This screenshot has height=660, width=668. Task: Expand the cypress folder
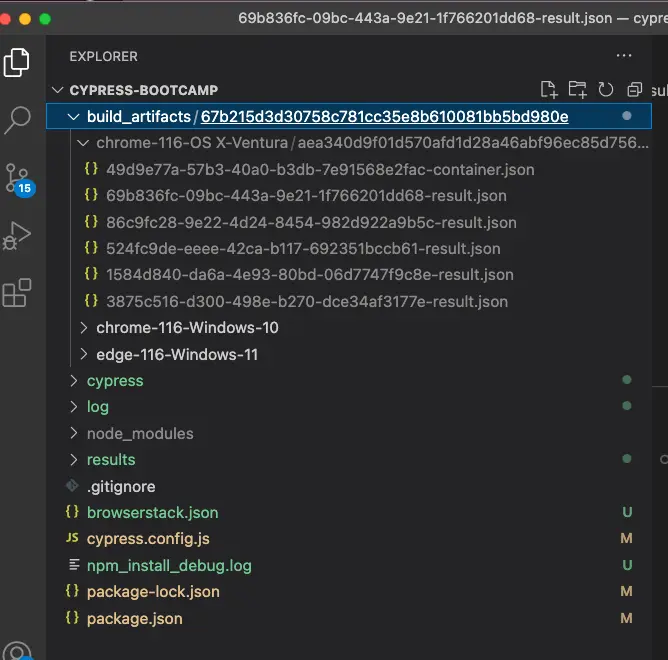pos(114,381)
